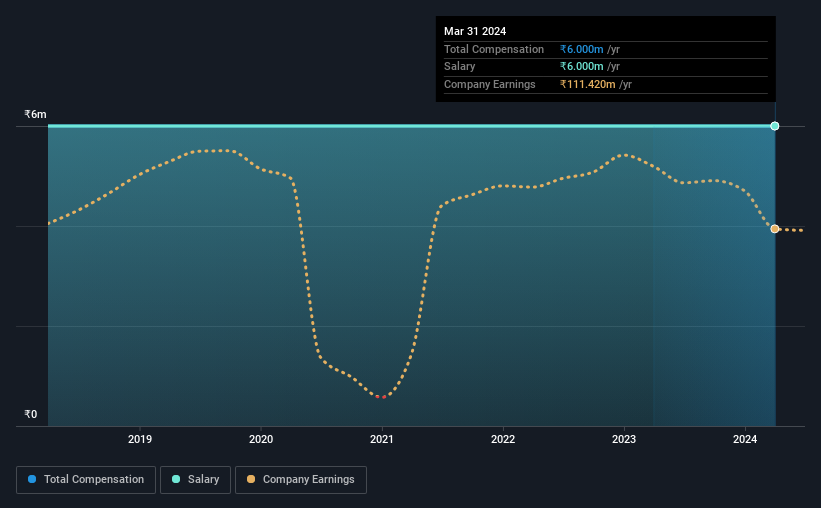Toggle the Total Compensation legend button
Screen dimensions: 821x508
(x=86, y=480)
